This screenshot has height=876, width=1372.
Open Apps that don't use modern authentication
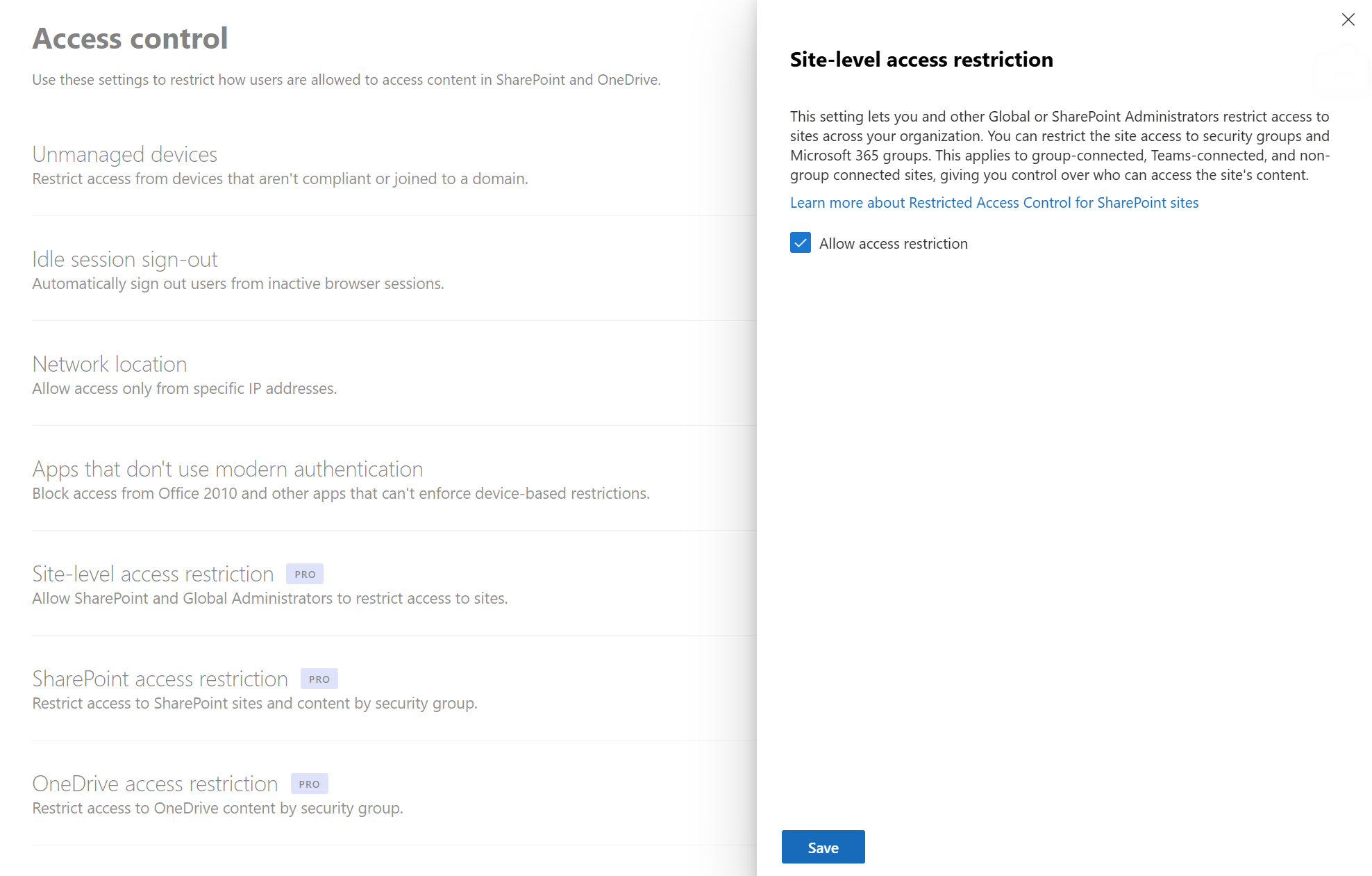228,469
